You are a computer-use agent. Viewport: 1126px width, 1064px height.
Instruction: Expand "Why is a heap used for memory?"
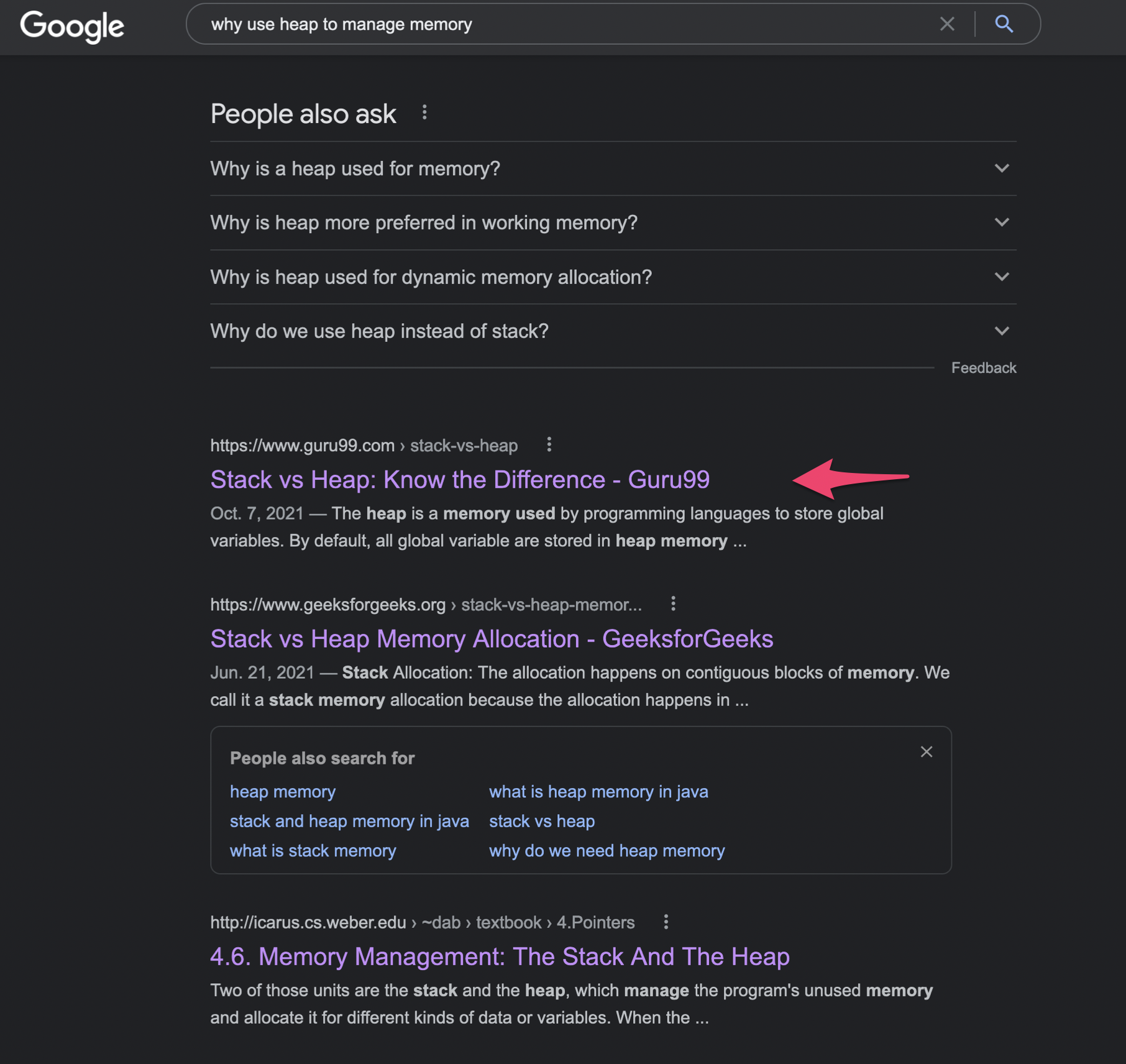pos(613,168)
